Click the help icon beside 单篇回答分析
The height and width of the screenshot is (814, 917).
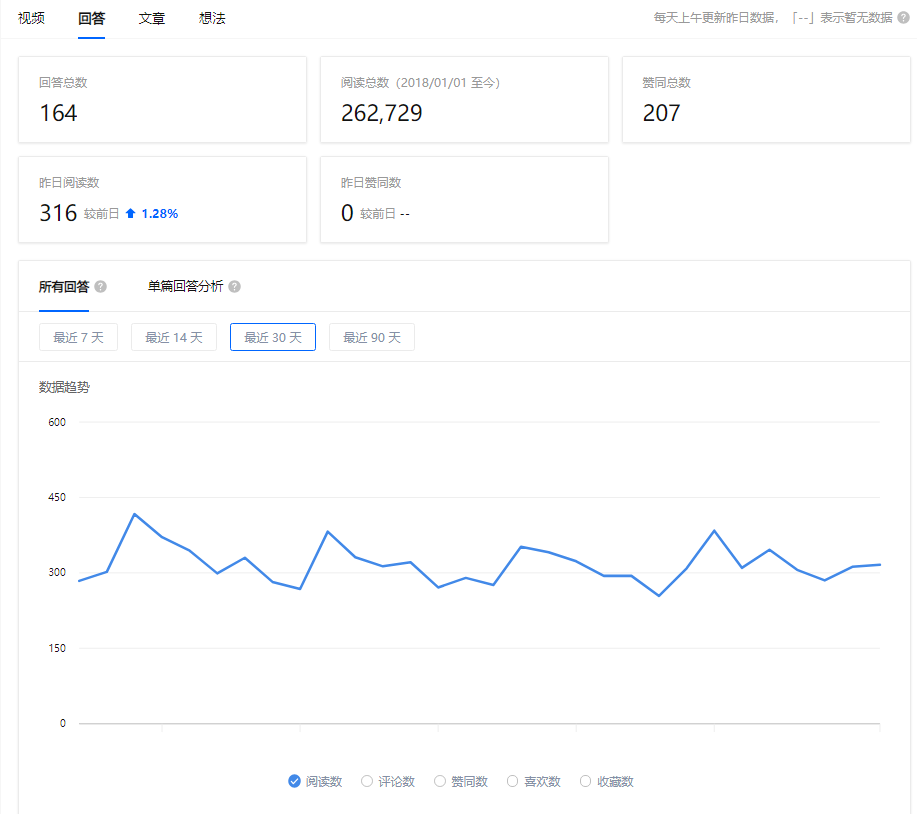[x=234, y=285]
